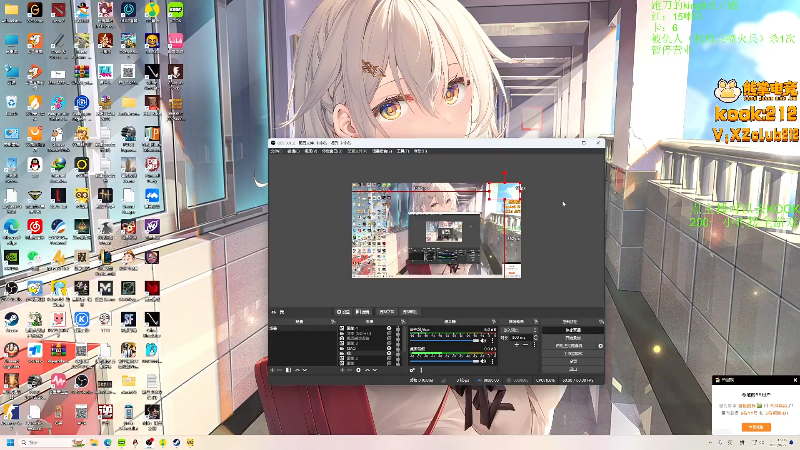
Task: Click the transition duration input field
Action: coord(521,338)
